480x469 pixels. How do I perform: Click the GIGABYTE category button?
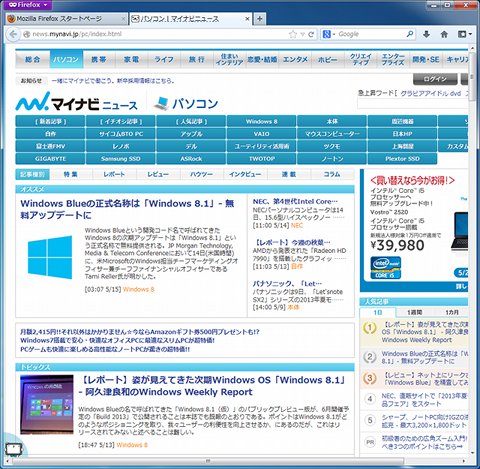50,159
